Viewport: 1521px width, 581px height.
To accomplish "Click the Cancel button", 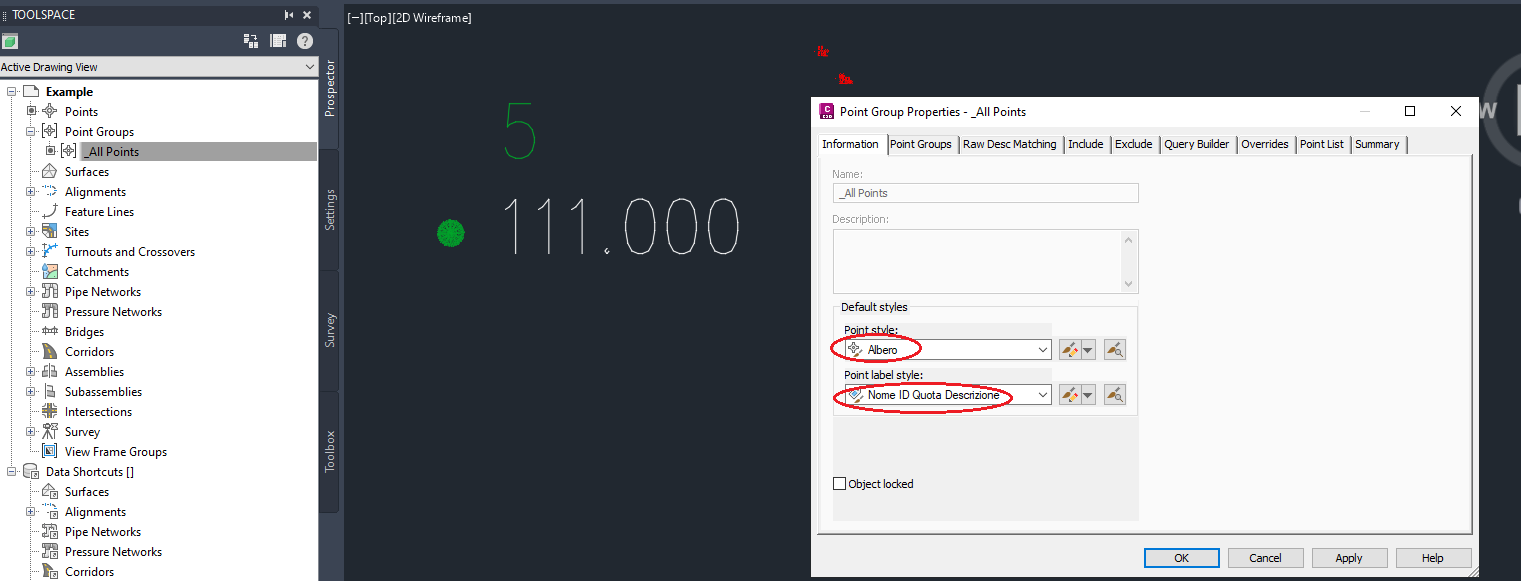I will (x=1265, y=558).
